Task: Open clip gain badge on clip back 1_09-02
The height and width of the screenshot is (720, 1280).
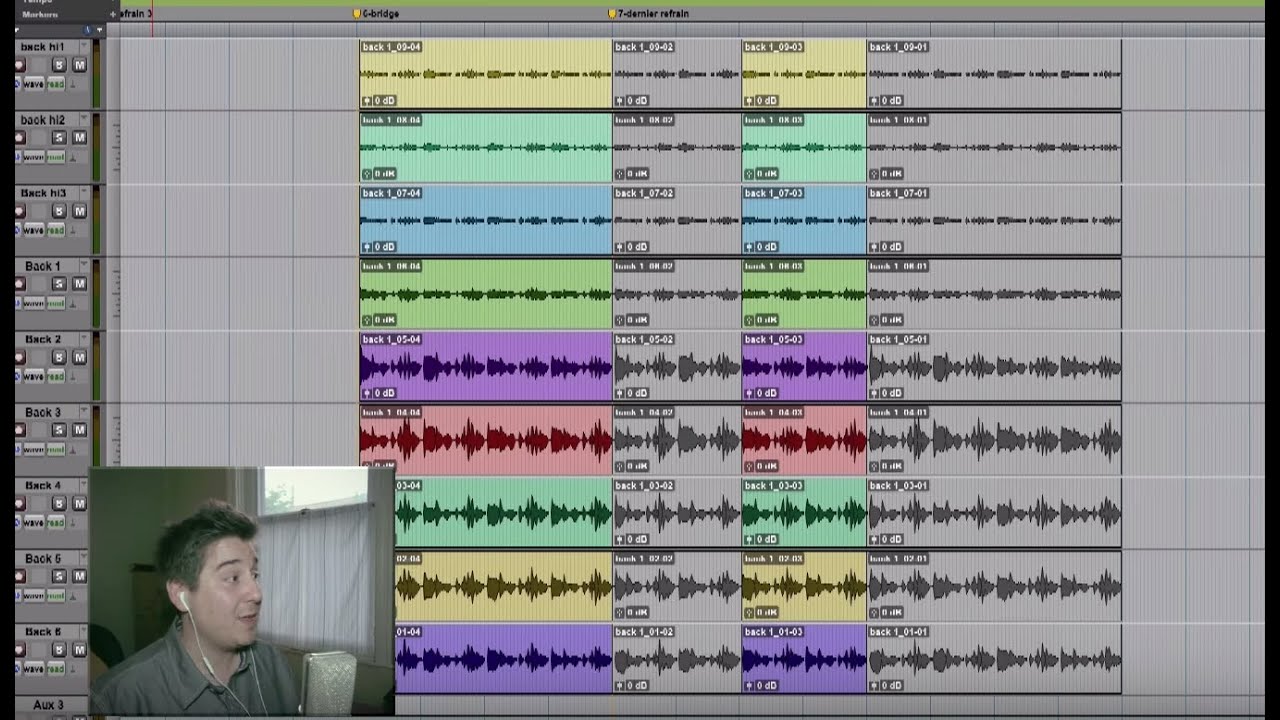Action: coord(620,100)
